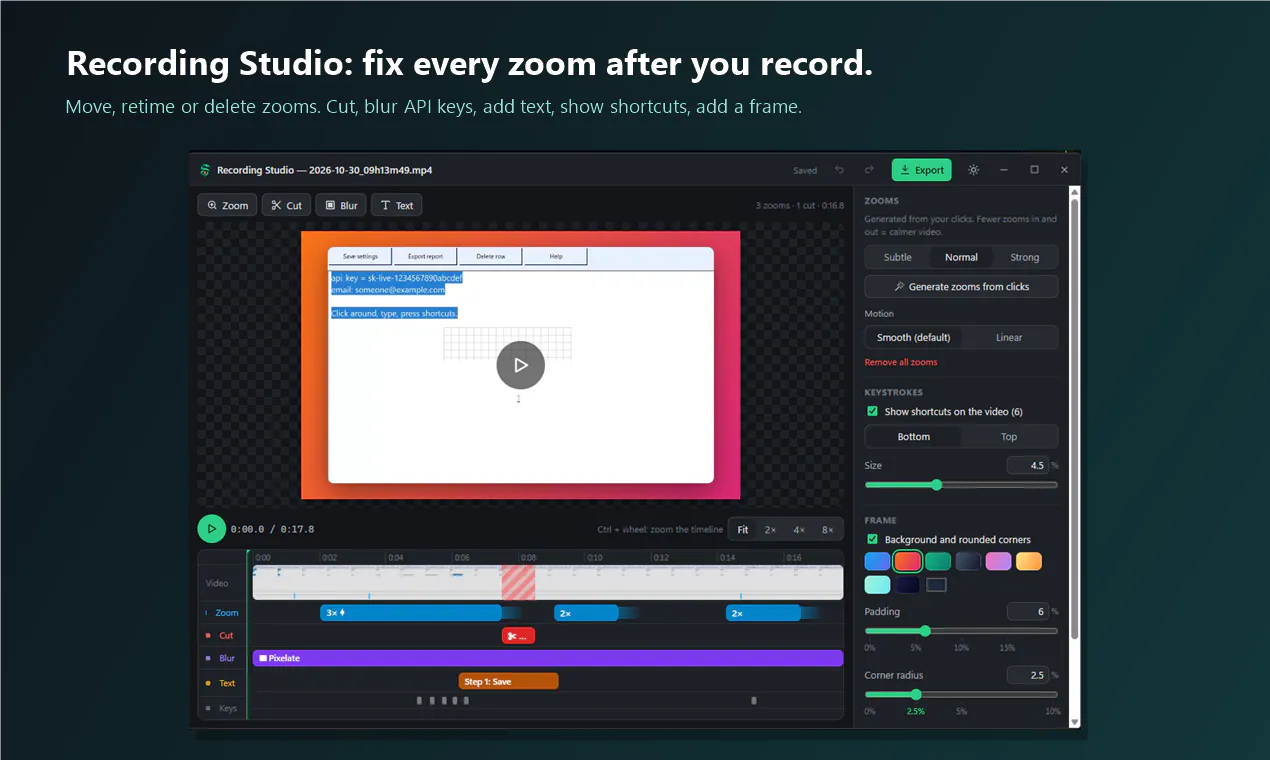Toggle Background and rounded corners checkbox

pyautogui.click(x=872, y=539)
